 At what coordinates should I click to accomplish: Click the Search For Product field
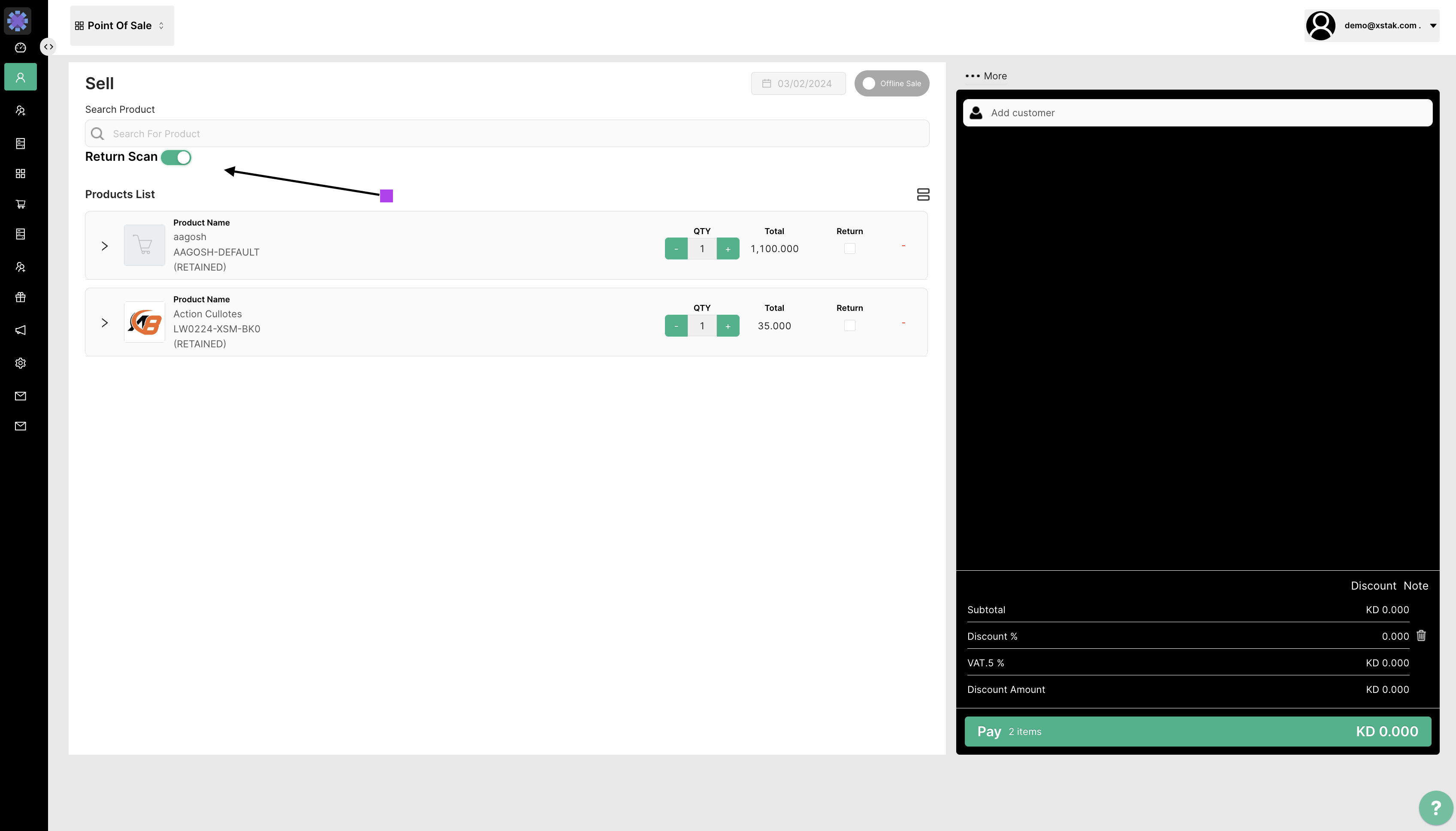[x=507, y=133]
